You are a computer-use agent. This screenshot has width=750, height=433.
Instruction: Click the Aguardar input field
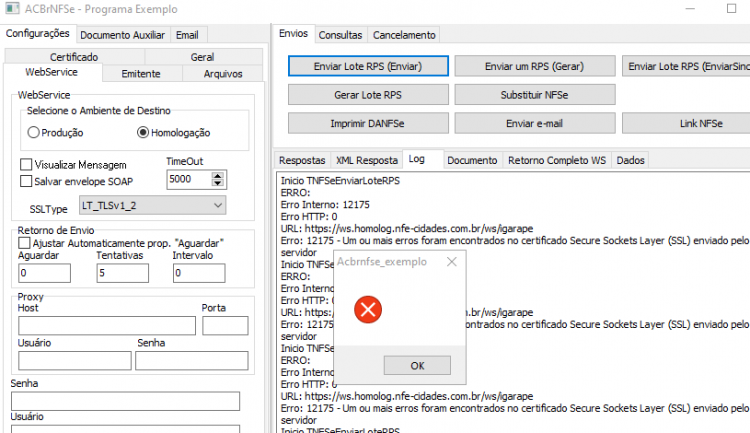click(44, 273)
